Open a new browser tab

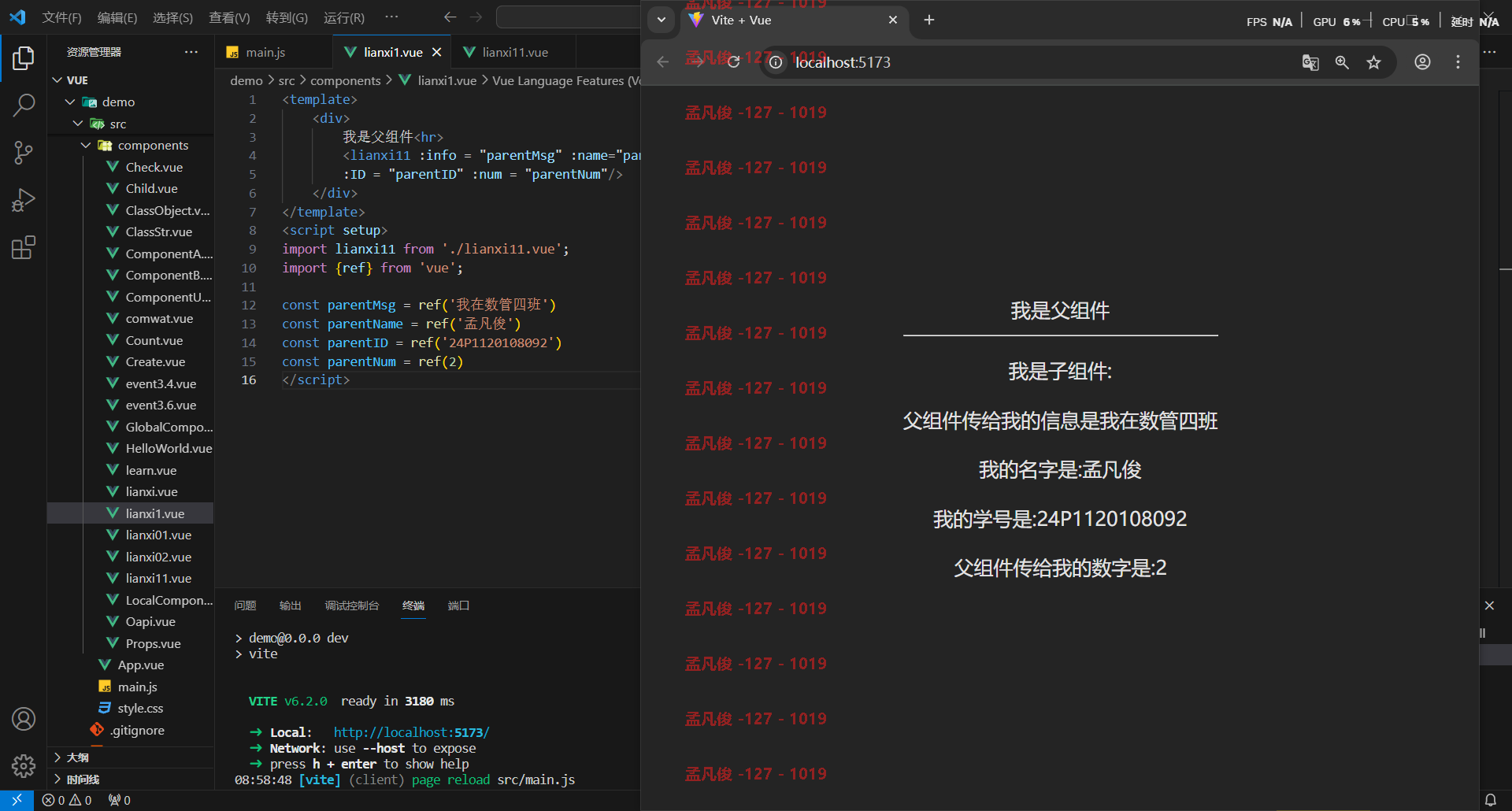(x=929, y=20)
